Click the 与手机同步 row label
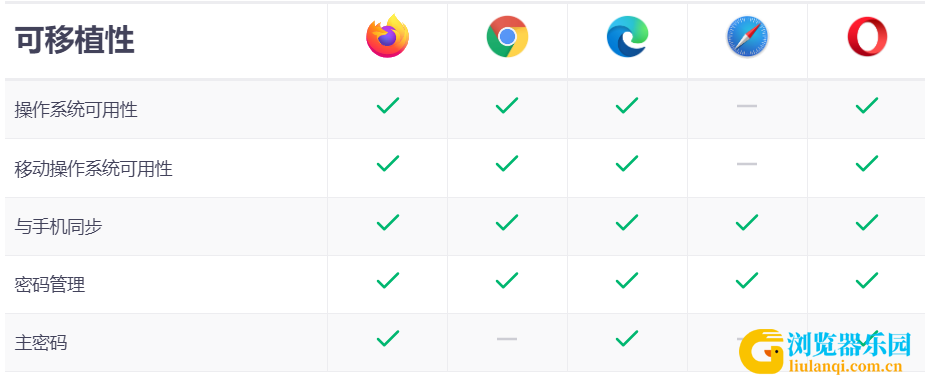 click(58, 226)
